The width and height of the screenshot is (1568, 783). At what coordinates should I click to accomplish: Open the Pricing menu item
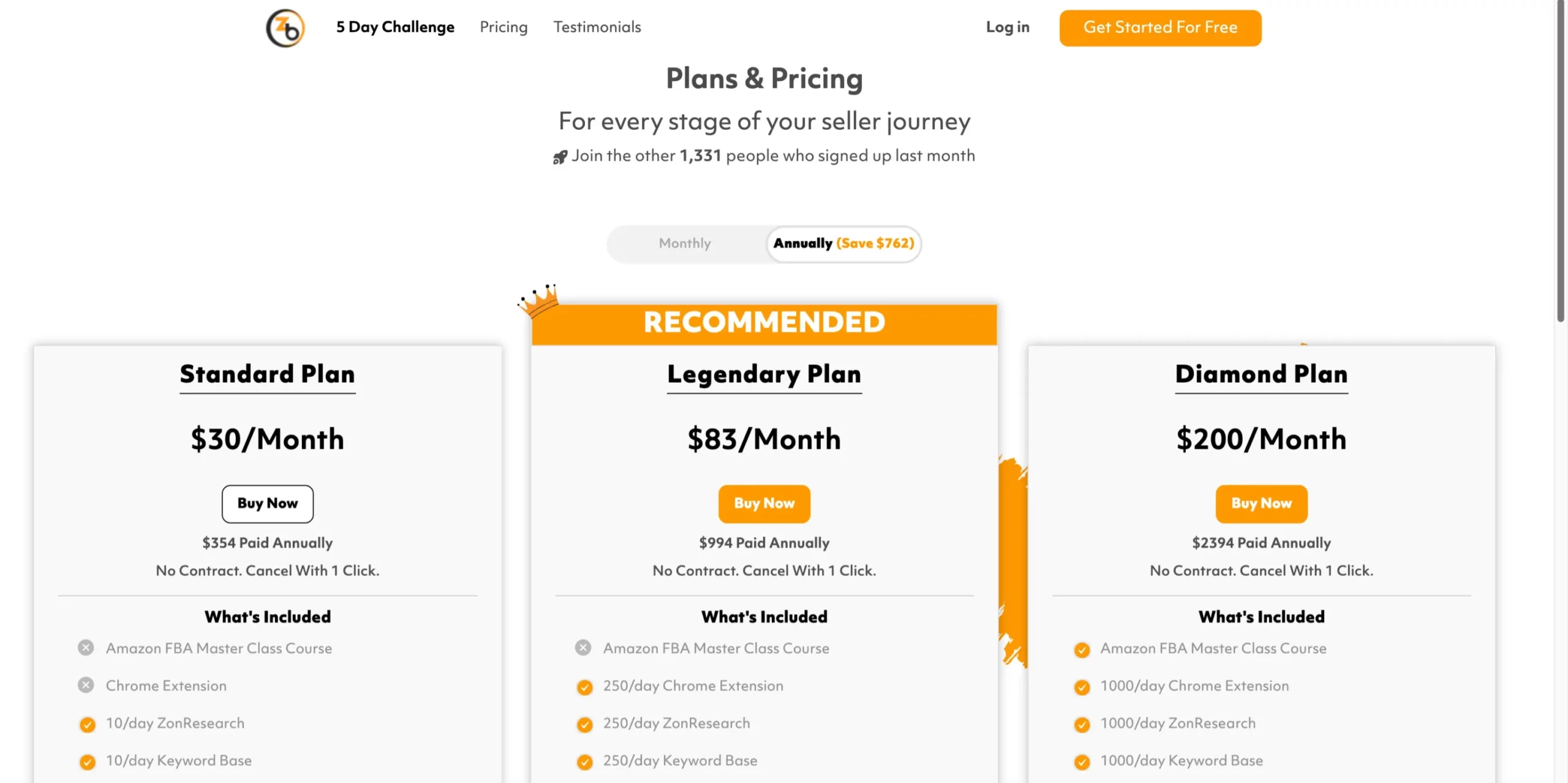(x=503, y=27)
